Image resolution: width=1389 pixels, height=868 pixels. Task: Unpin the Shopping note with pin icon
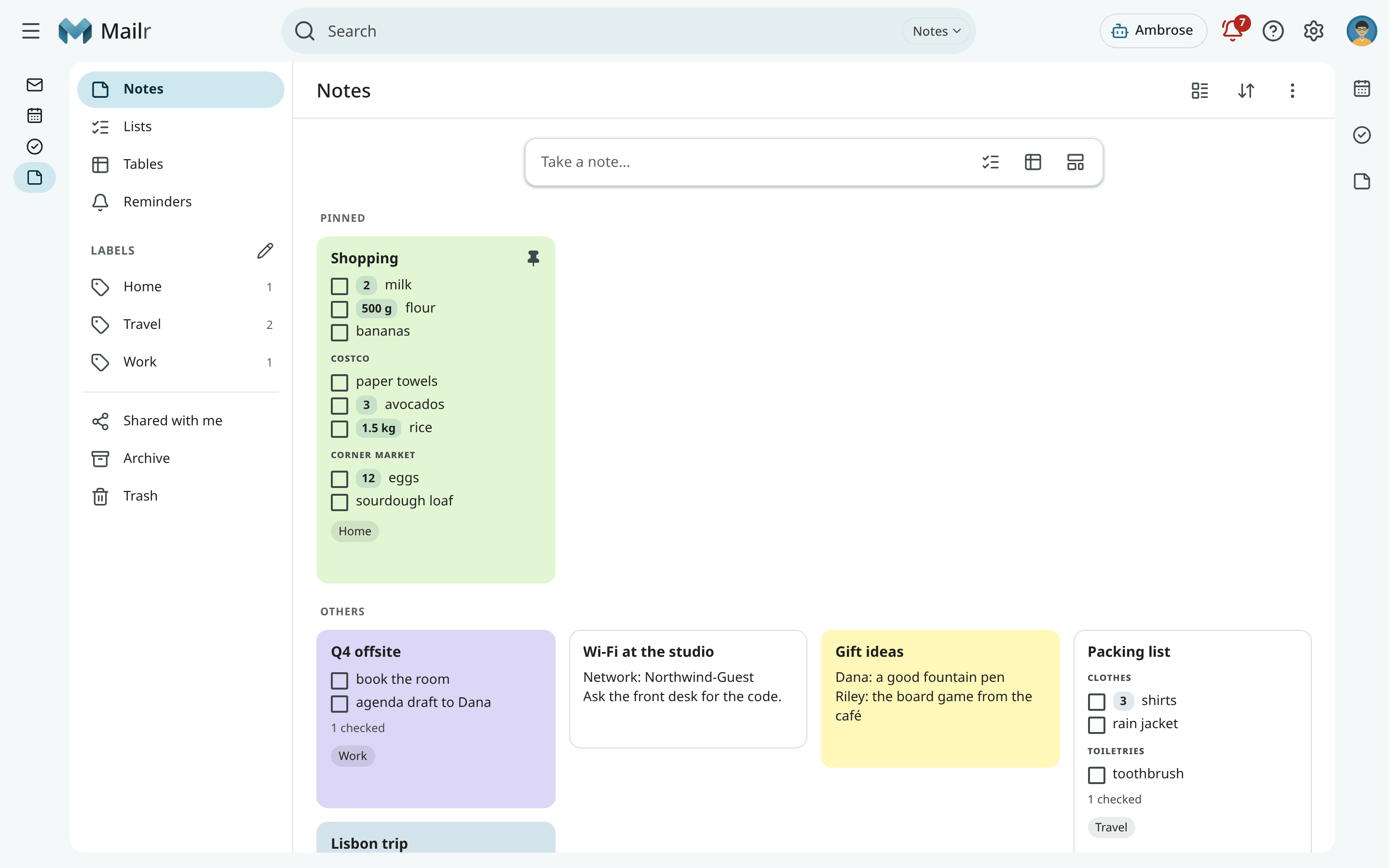tap(533, 258)
